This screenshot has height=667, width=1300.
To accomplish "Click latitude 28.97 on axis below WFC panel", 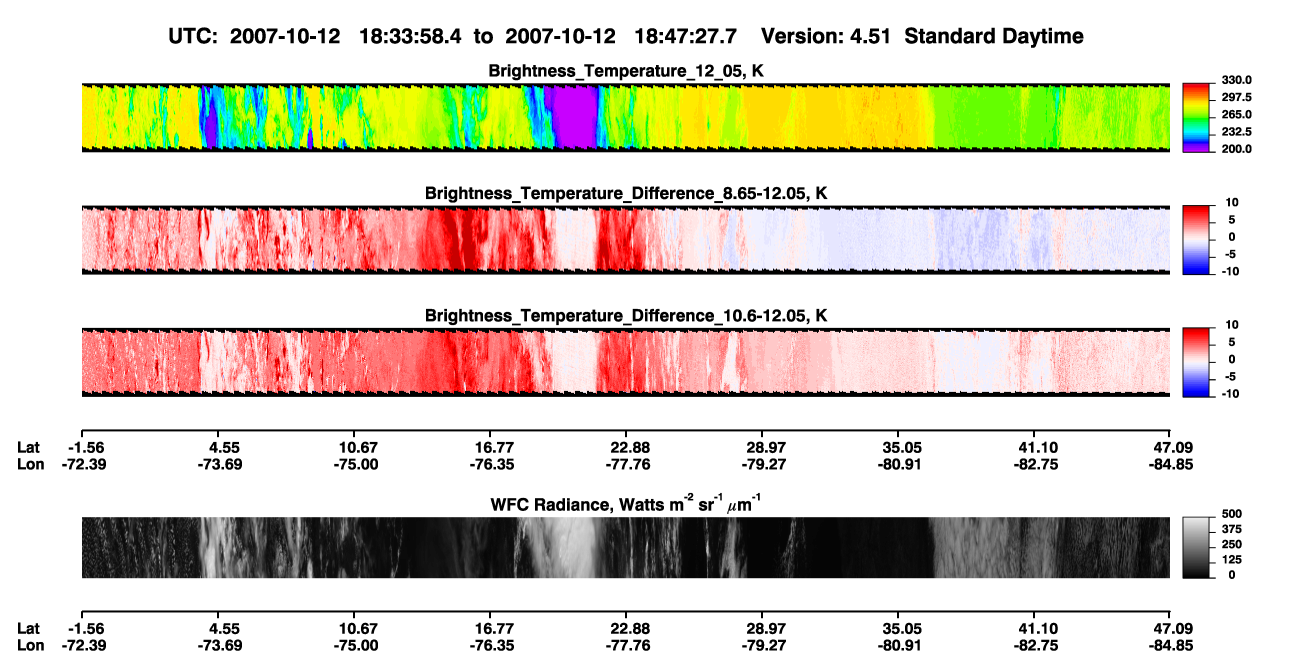I will pos(765,628).
